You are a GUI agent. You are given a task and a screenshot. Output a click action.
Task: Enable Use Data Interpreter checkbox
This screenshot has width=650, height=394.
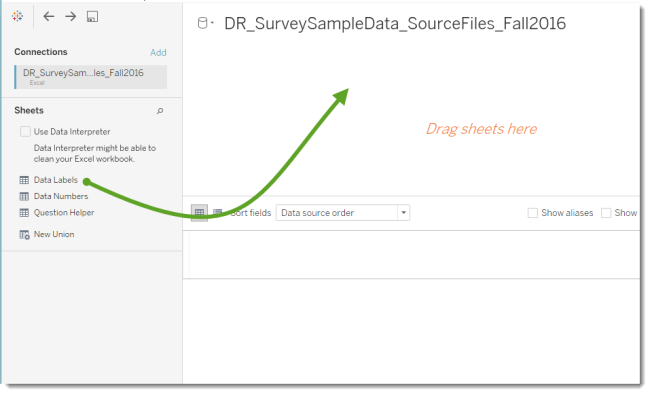(x=25, y=132)
